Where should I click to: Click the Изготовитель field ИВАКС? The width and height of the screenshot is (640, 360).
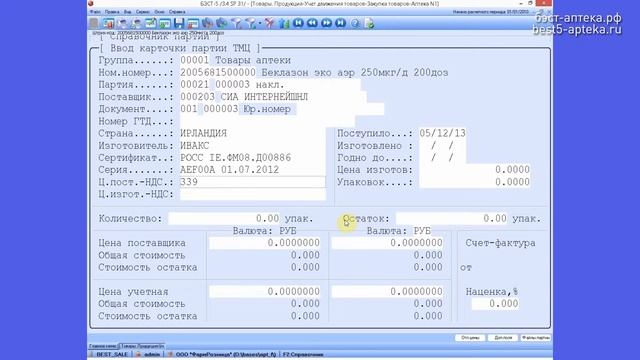coord(253,145)
